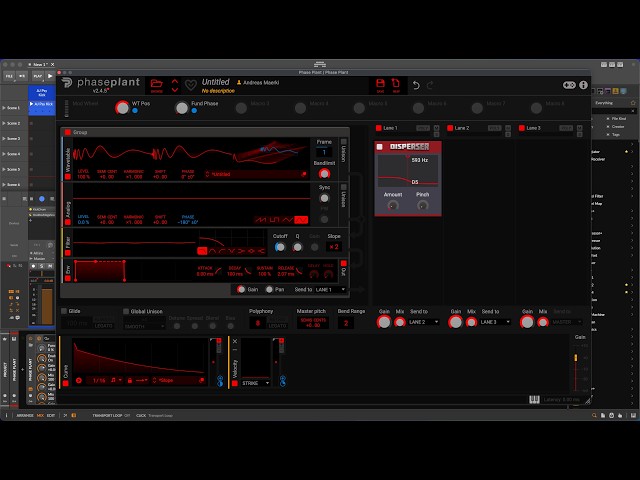Click the Curve modulator play/retrigger icon

tap(79, 380)
